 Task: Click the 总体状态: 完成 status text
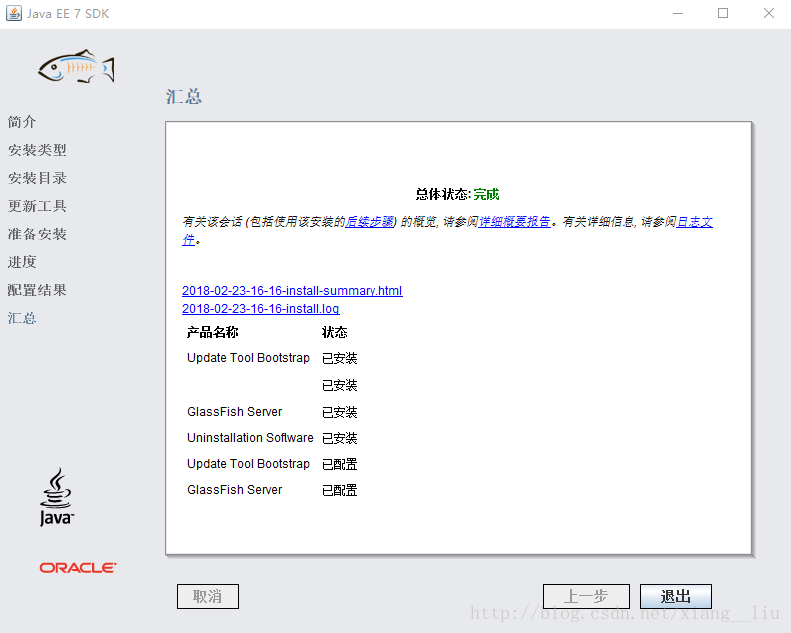point(457,194)
